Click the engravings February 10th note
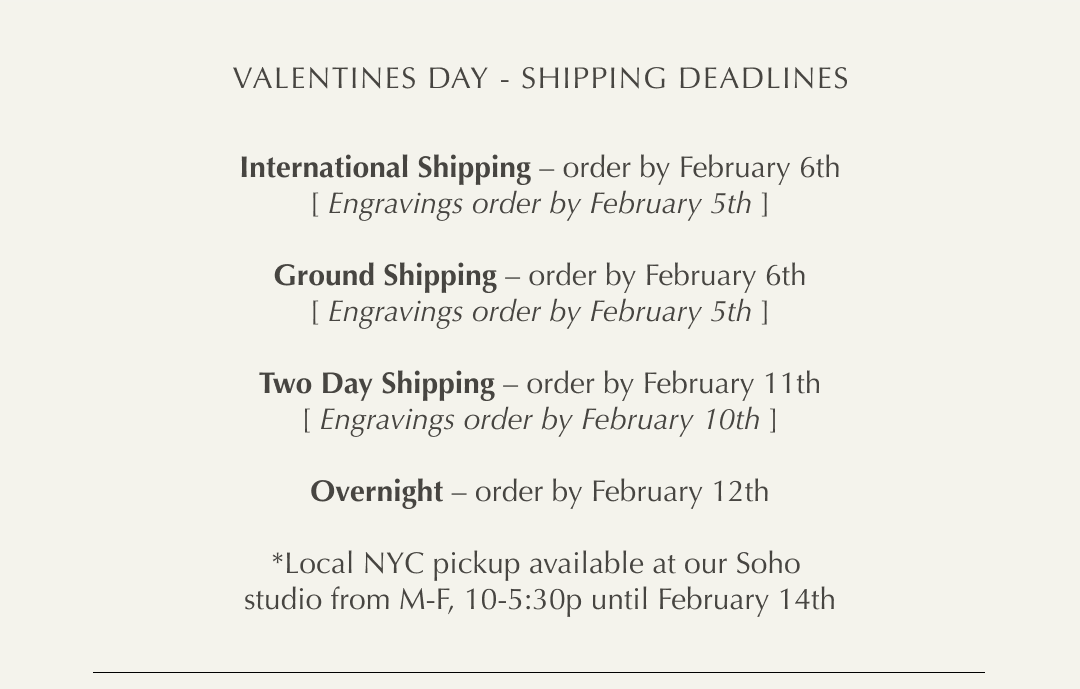 click(539, 420)
